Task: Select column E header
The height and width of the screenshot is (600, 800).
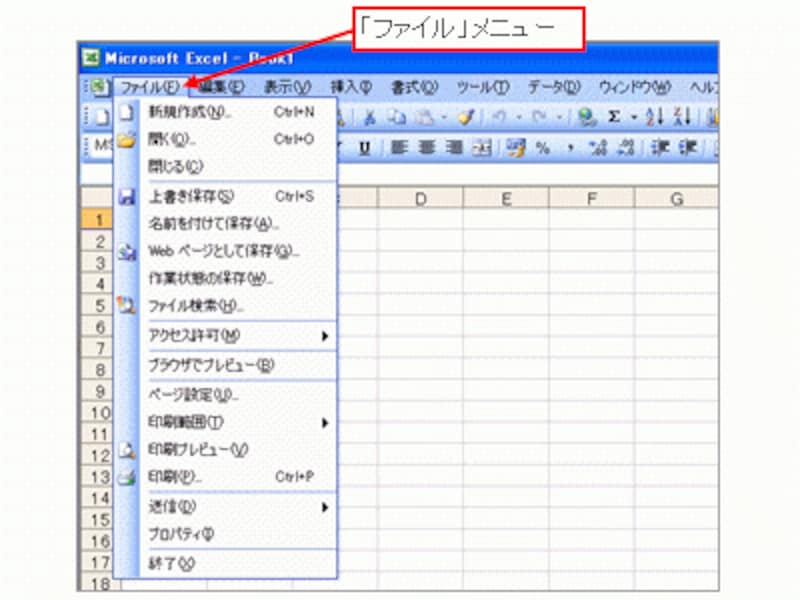Action: pos(506,198)
